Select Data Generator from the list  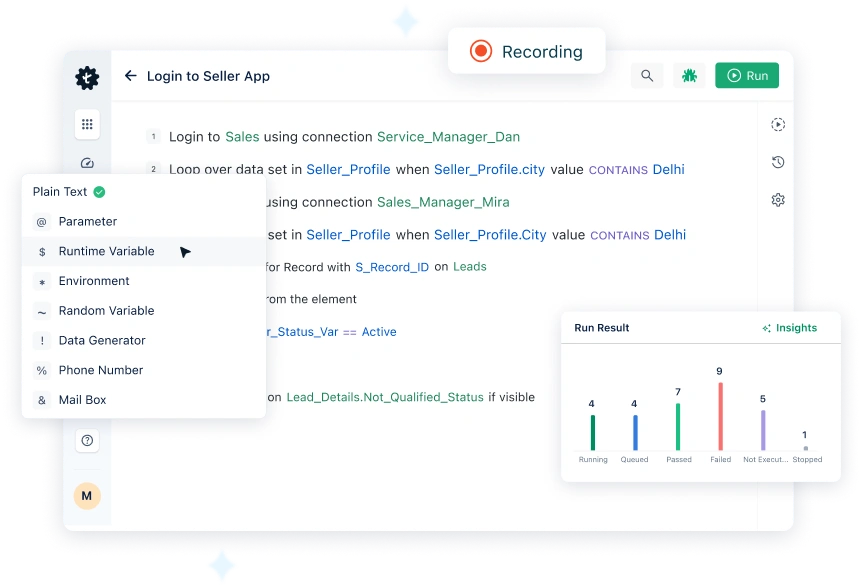point(102,340)
